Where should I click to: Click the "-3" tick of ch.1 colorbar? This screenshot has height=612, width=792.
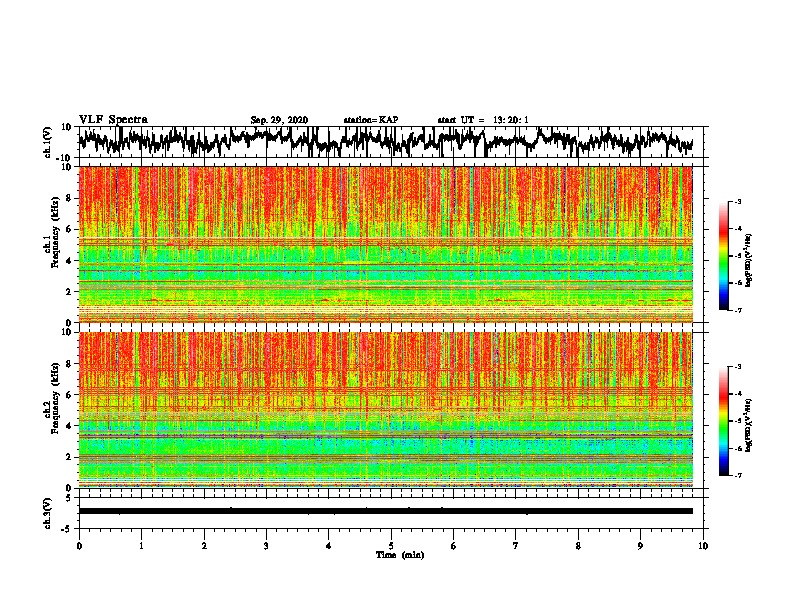[x=737, y=201]
